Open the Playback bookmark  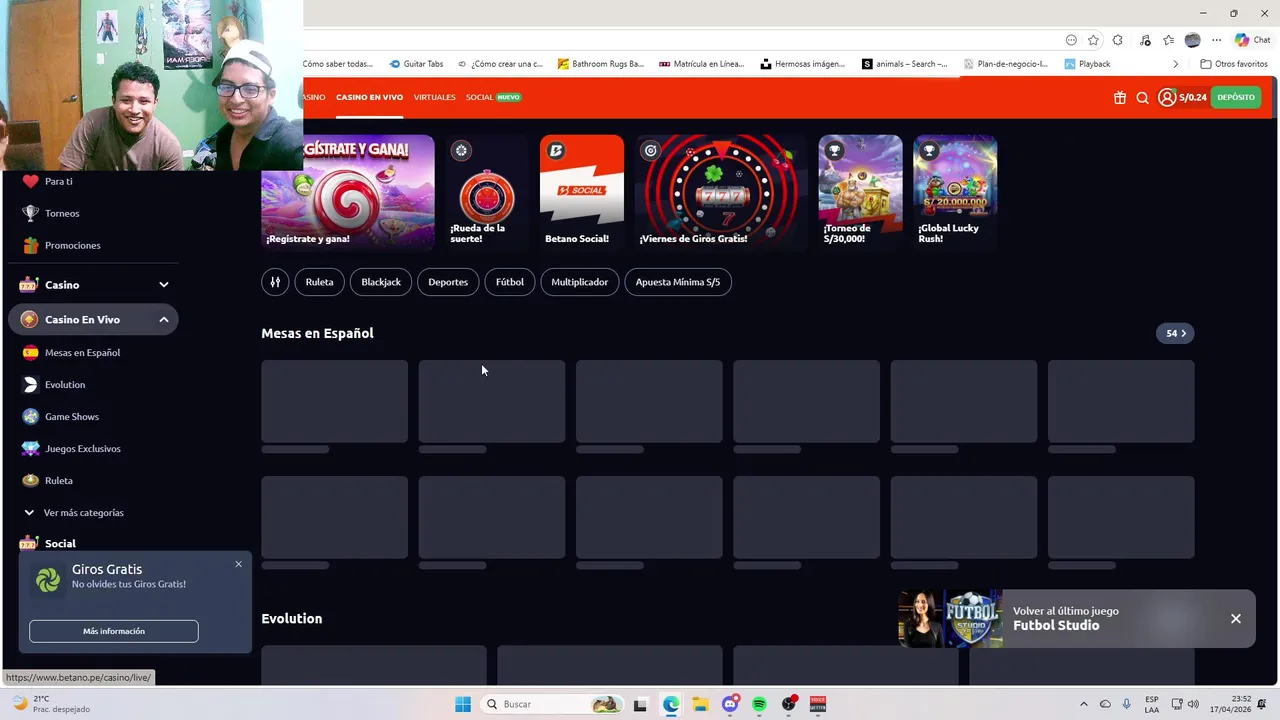[1087, 64]
